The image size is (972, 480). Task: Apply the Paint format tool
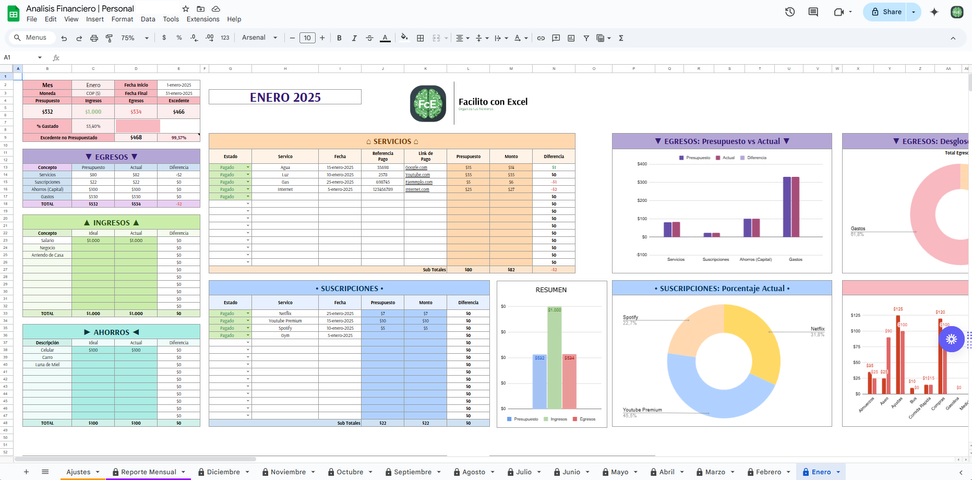click(109, 38)
